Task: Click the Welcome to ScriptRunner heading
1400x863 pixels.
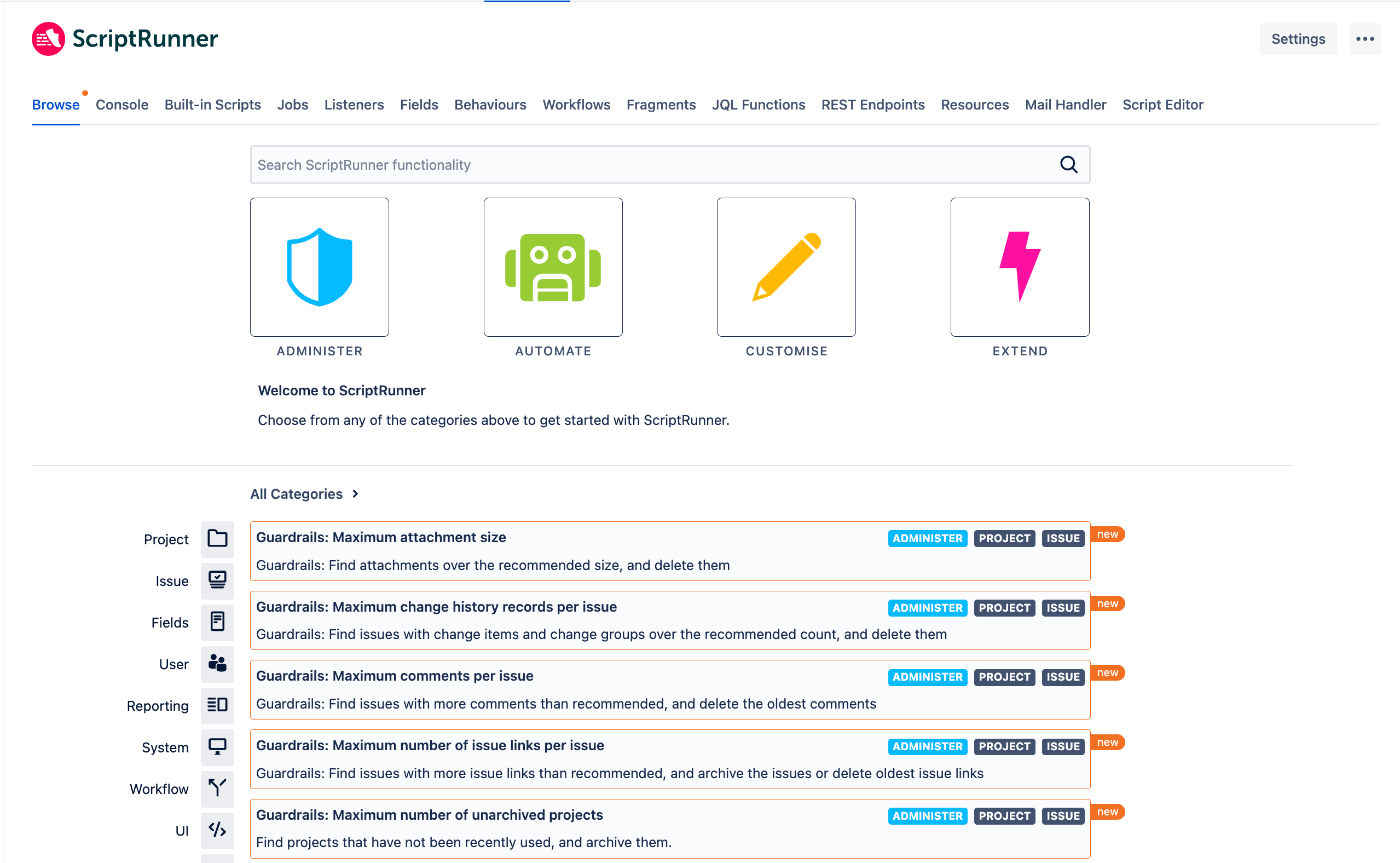Action: point(342,390)
